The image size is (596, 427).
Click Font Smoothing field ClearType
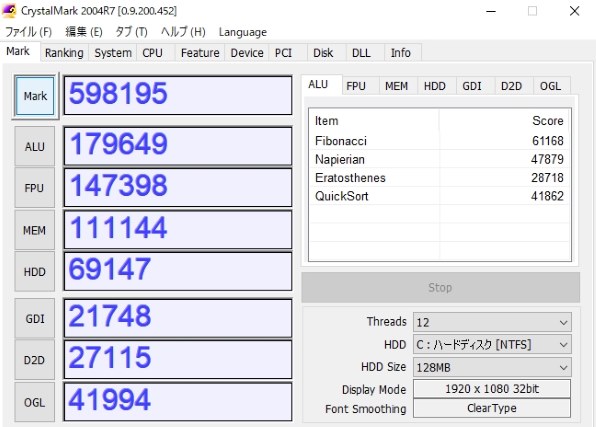click(x=492, y=408)
